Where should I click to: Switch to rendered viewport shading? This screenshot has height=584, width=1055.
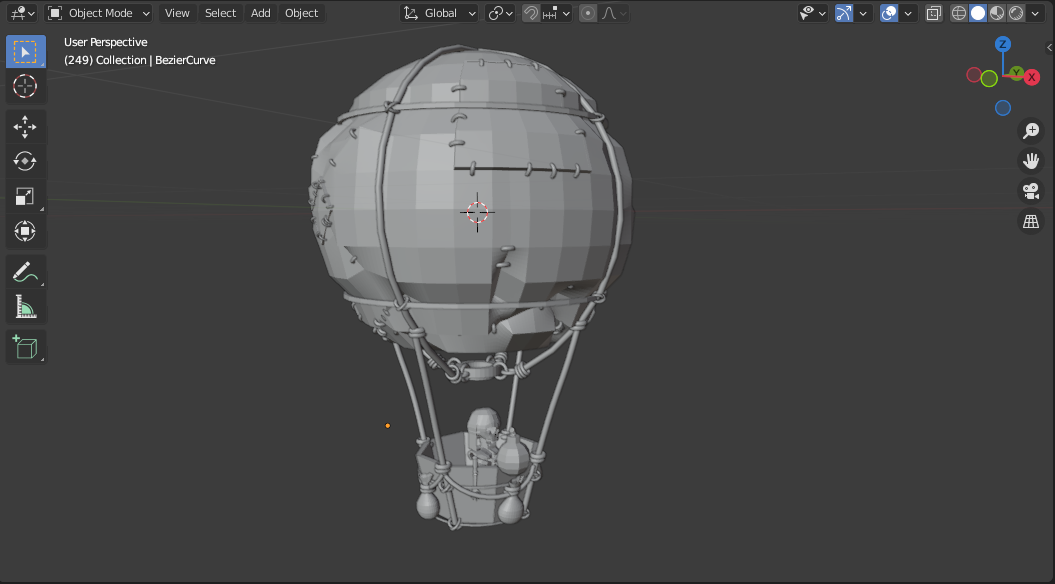coord(1016,13)
